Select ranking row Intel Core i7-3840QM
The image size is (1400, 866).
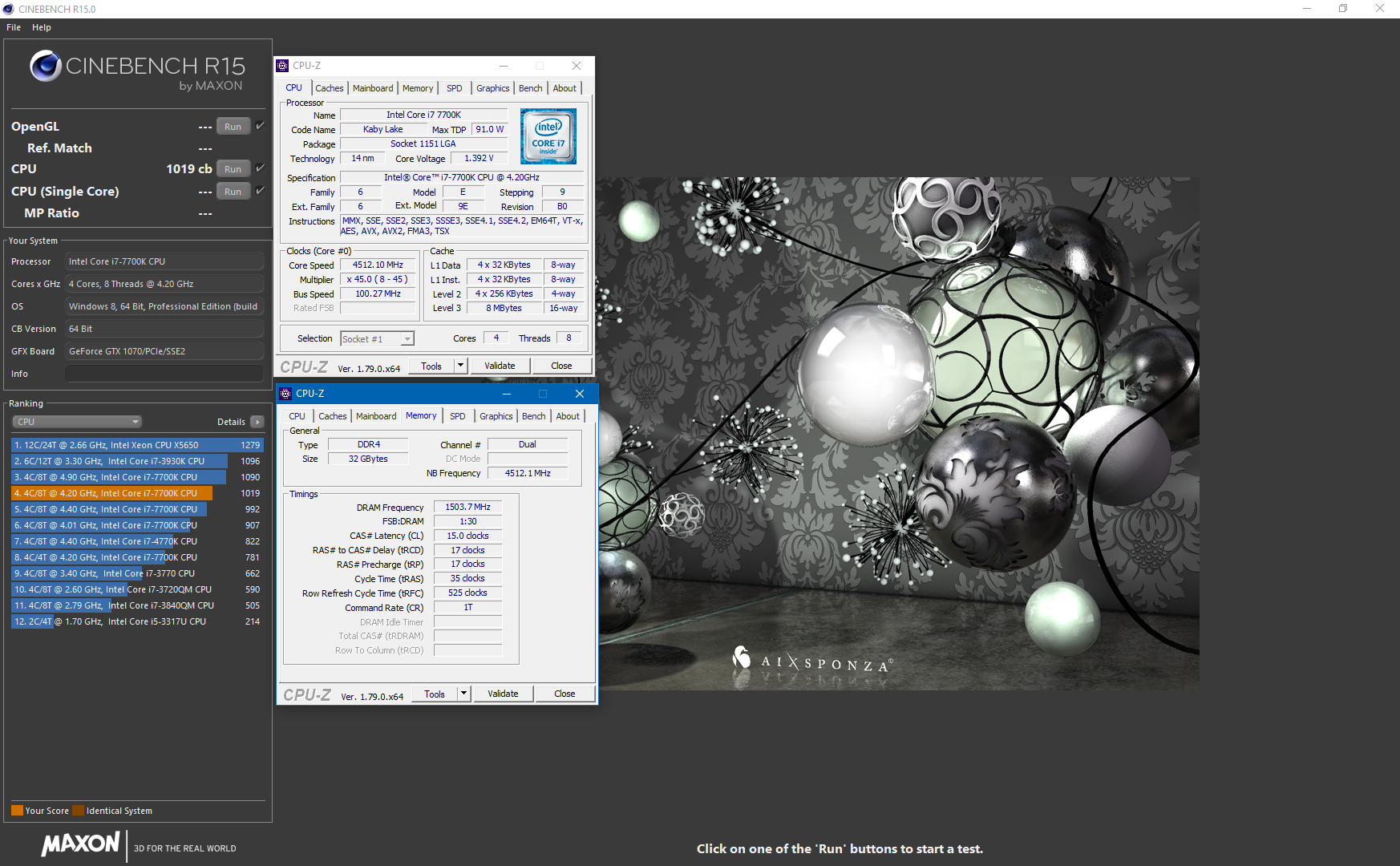pos(137,605)
